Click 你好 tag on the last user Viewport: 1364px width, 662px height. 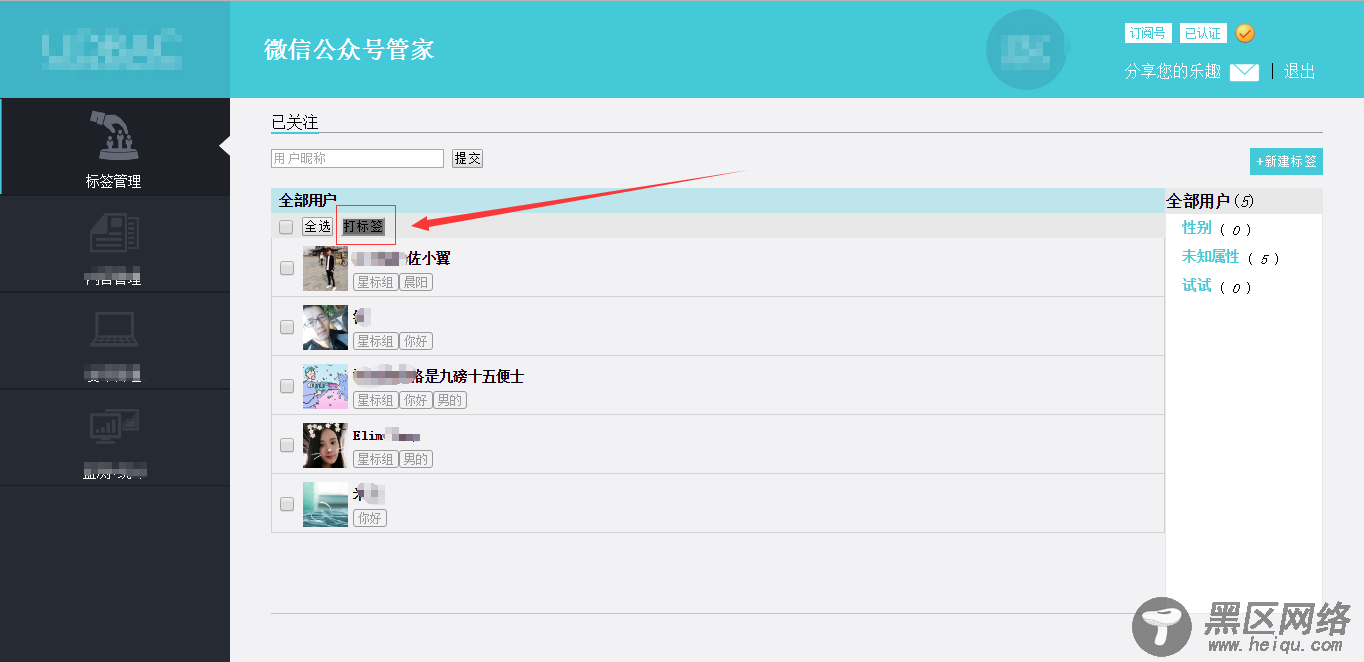pyautogui.click(x=370, y=519)
